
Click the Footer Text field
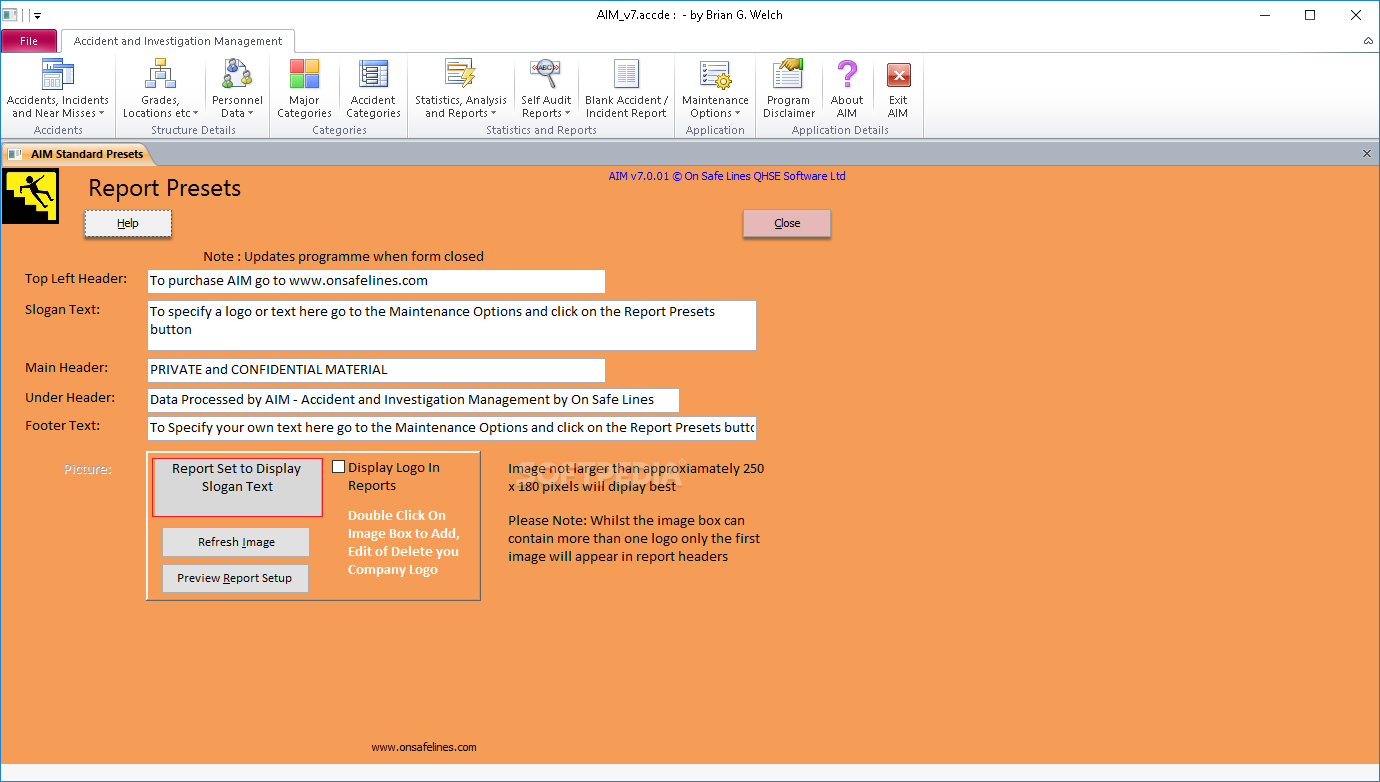coord(452,428)
